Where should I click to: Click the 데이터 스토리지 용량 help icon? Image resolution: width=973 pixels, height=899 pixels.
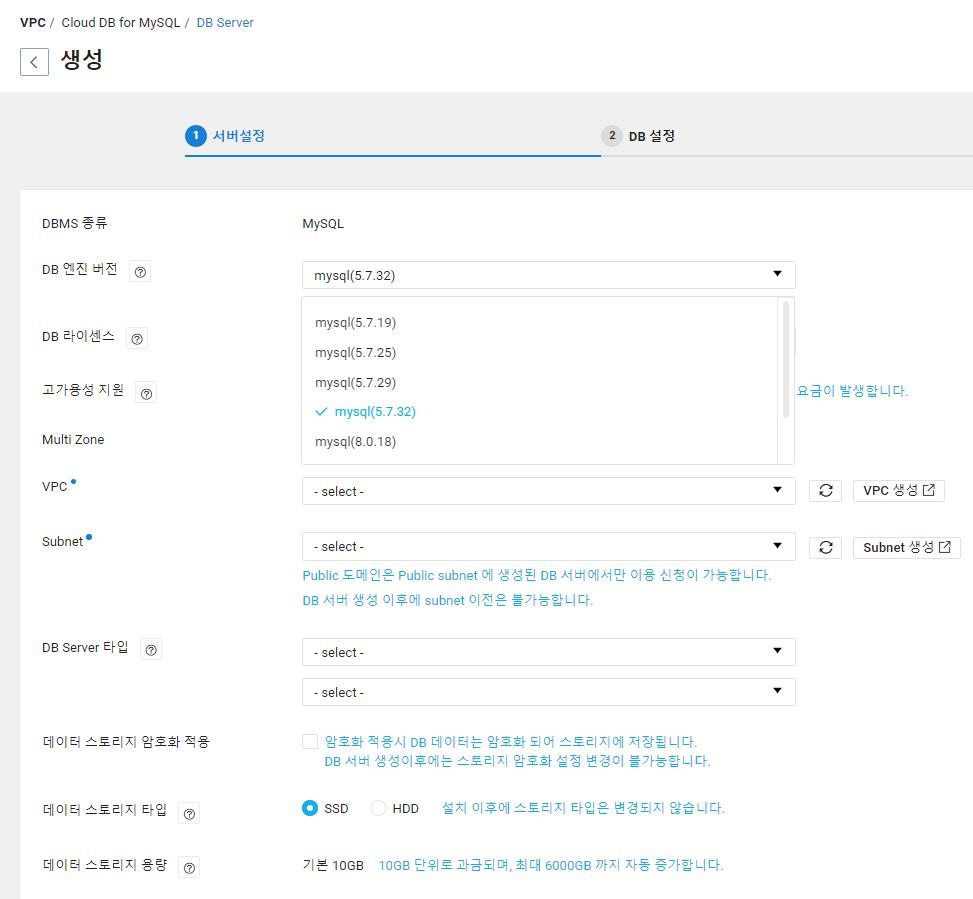tap(189, 867)
